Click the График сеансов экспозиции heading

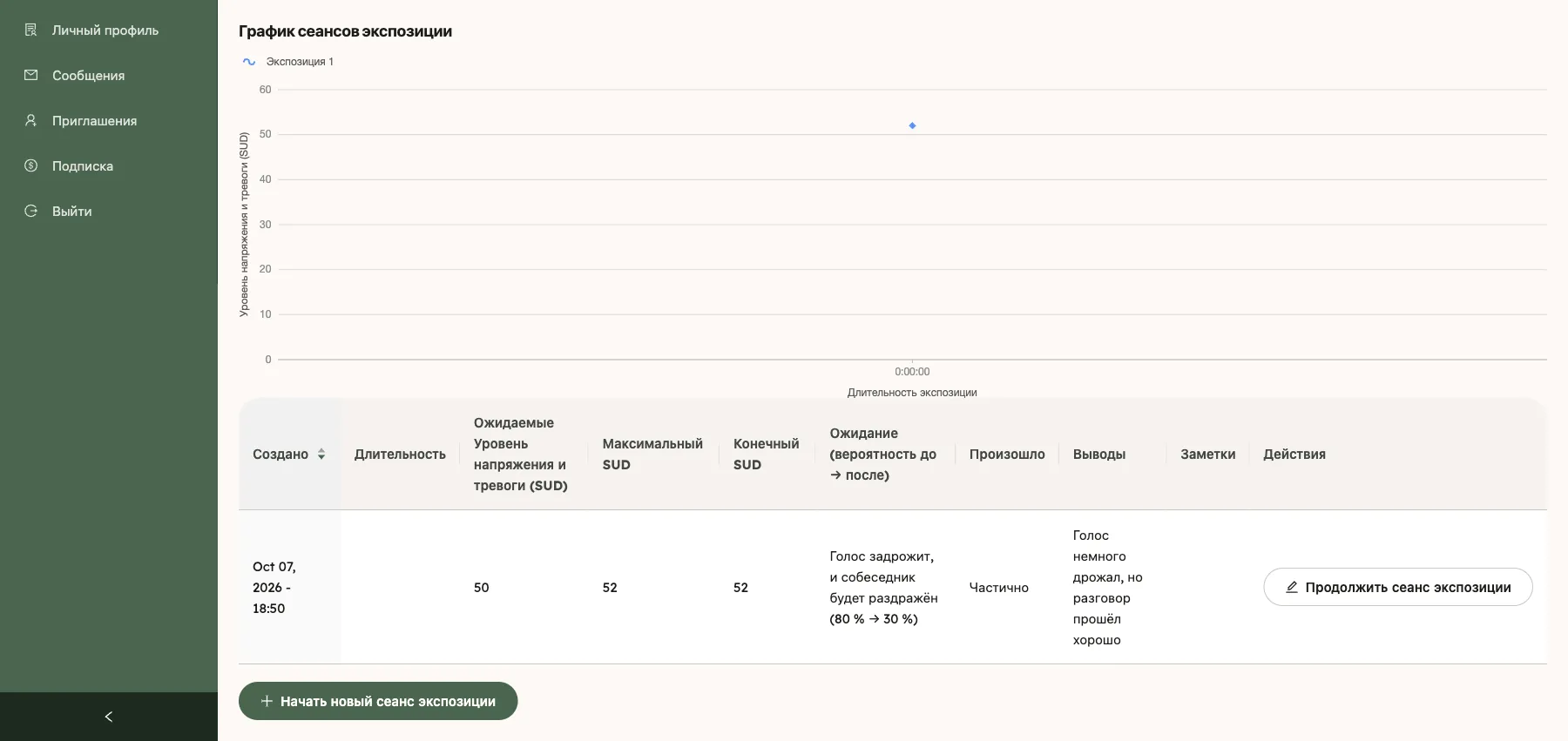pos(346,31)
